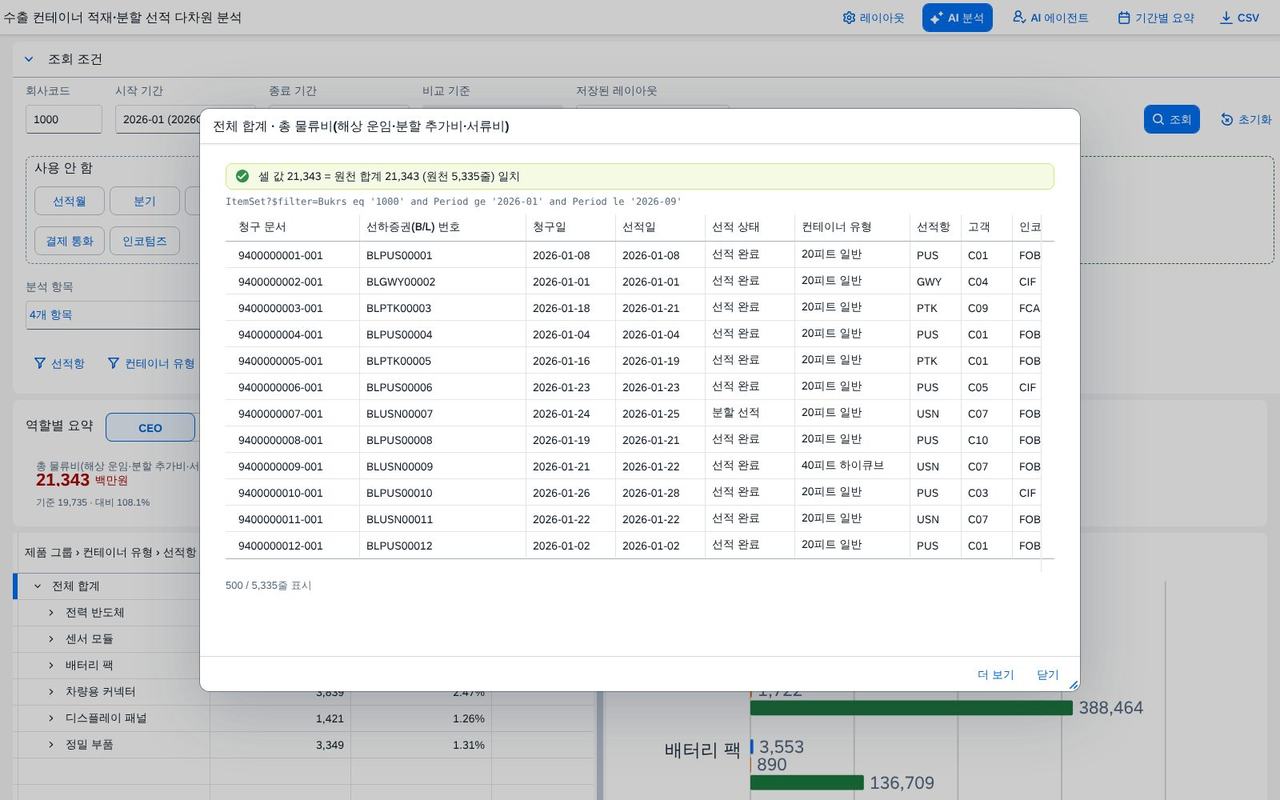Click 더 보기 in the dialog

click(x=996, y=675)
